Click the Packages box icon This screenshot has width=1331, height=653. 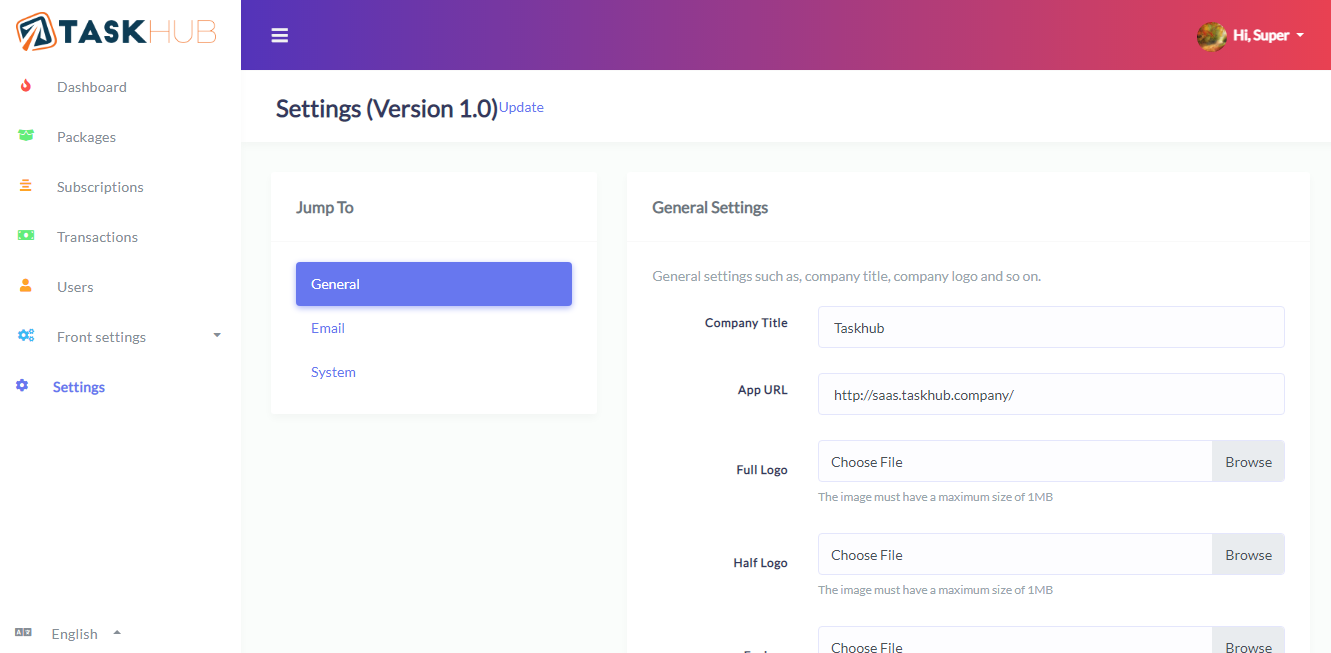(26, 136)
